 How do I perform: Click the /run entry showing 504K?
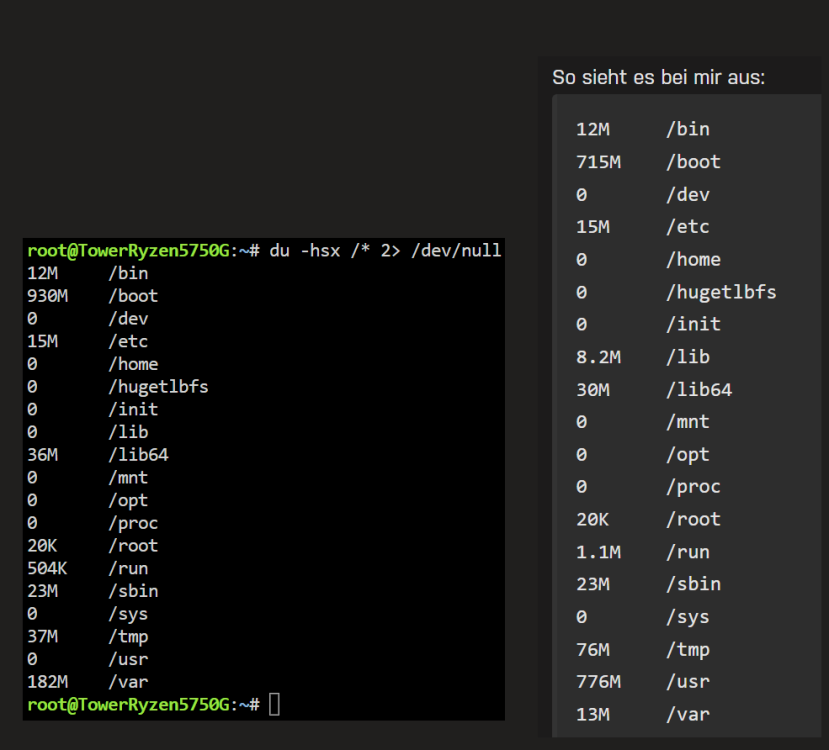click(88, 568)
